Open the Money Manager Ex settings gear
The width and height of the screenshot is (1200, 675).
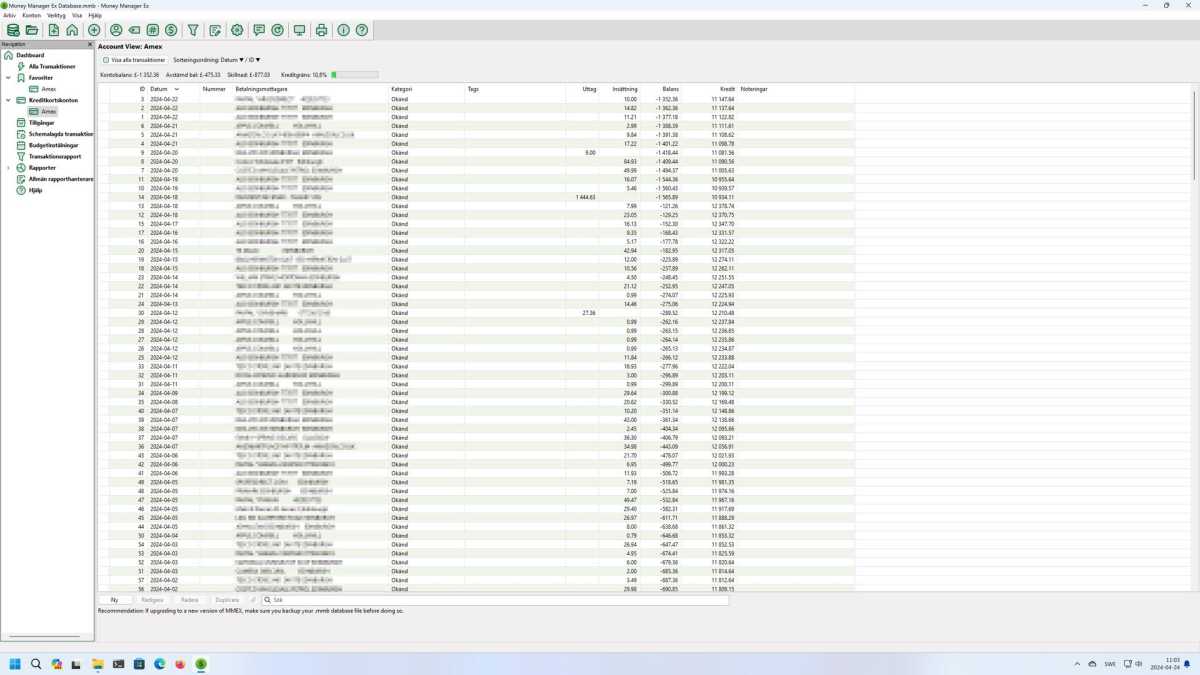pyautogui.click(x=237, y=30)
